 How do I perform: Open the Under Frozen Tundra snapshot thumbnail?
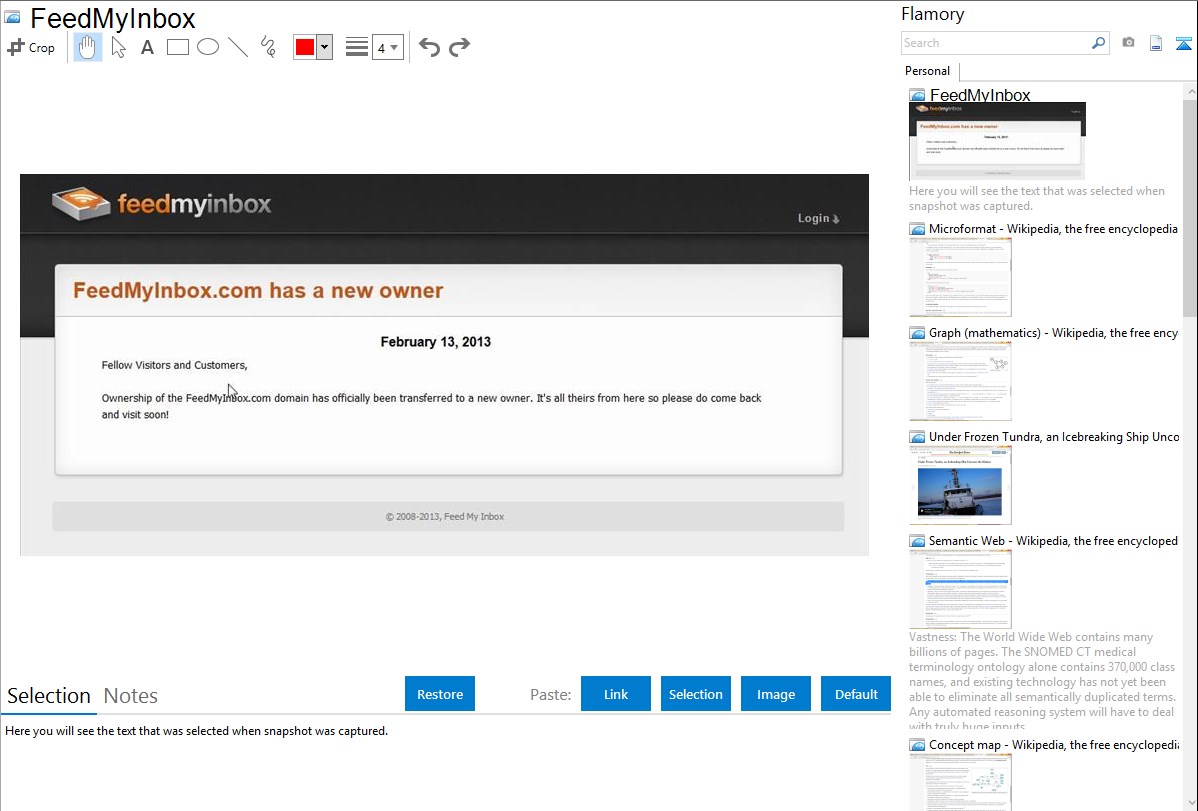point(960,485)
